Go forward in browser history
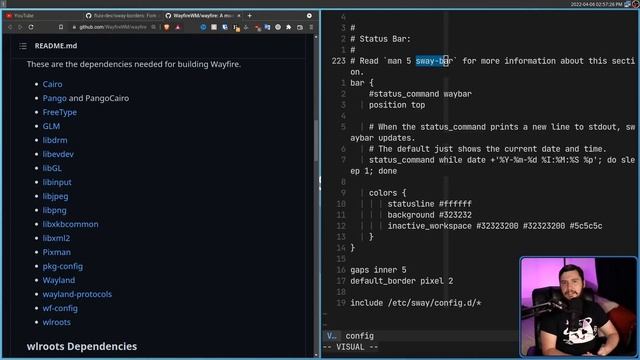Viewport: 640px width, 360px height. click(x=20, y=27)
